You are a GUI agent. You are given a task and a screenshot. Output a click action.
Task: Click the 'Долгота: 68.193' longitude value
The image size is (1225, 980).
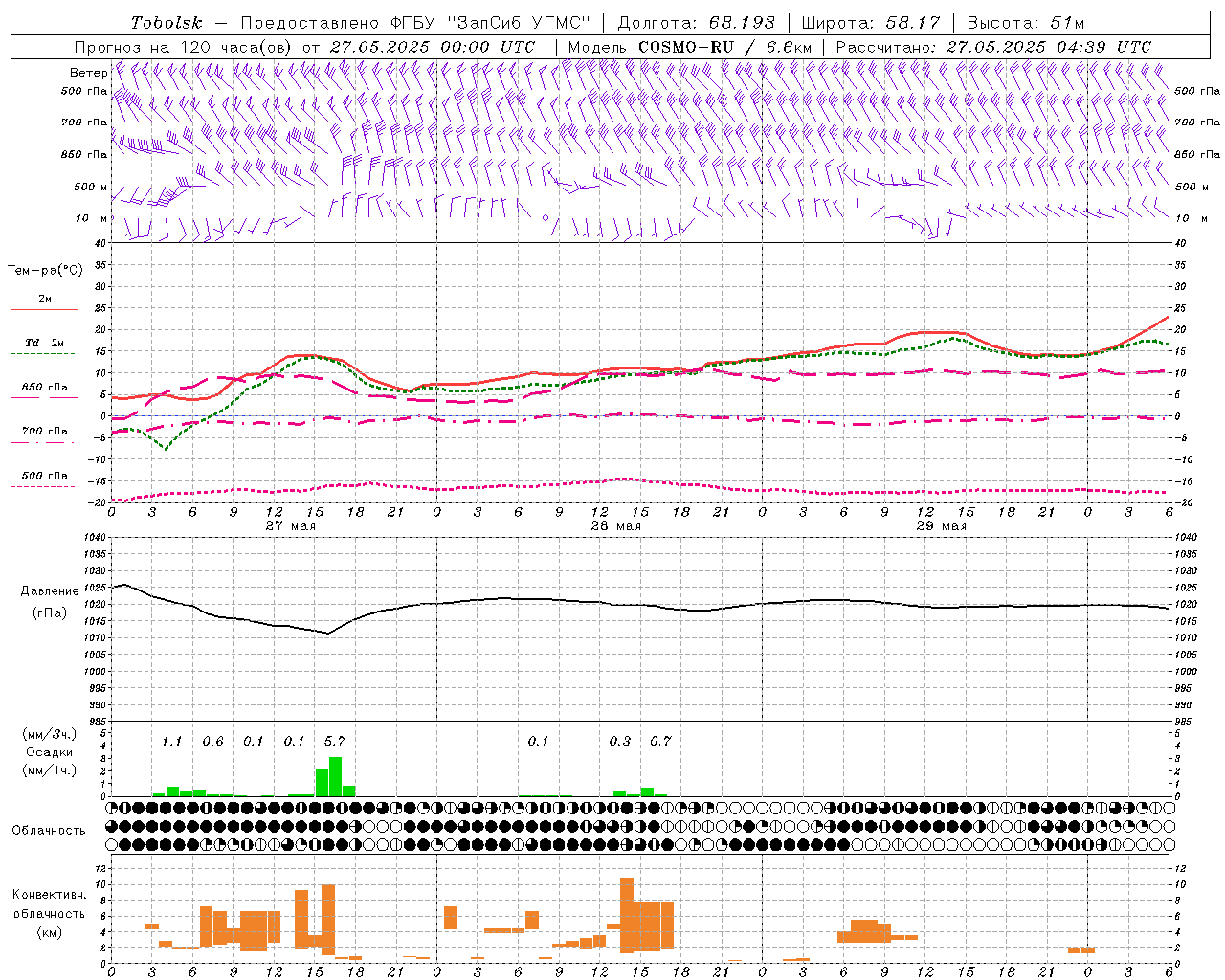[x=696, y=23]
